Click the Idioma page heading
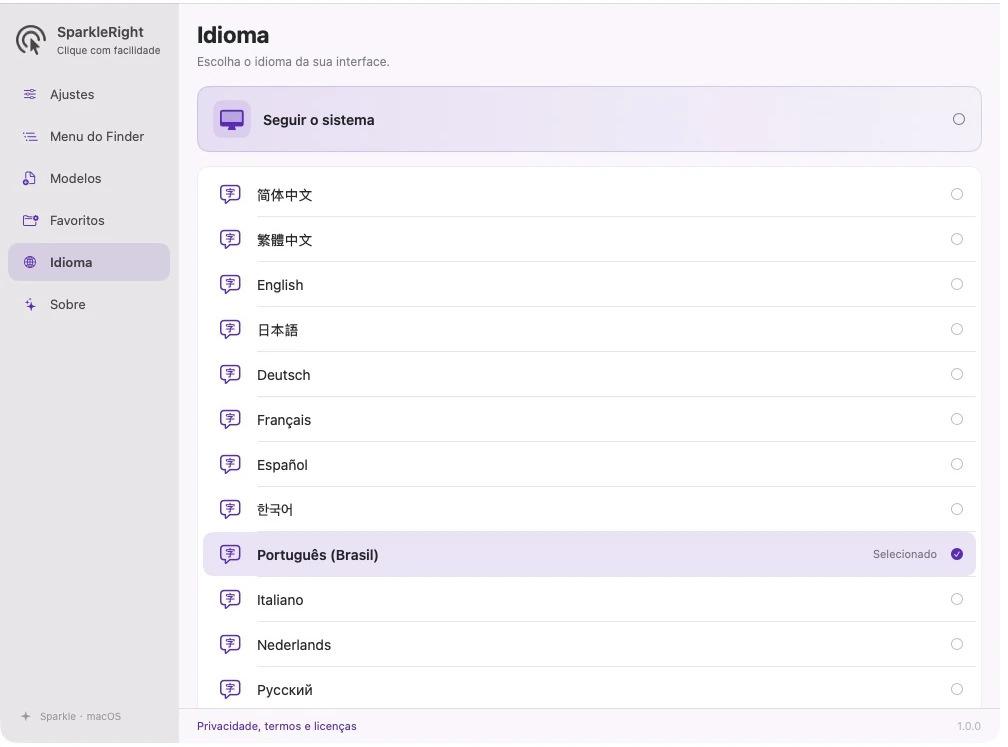1008x747 pixels. click(233, 35)
